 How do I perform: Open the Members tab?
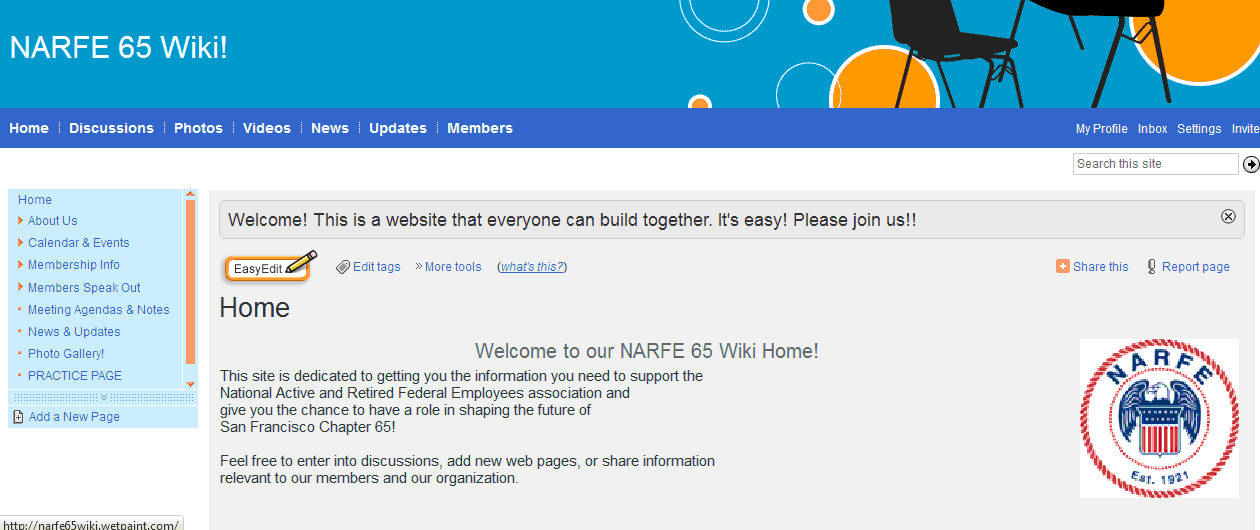[x=480, y=128]
